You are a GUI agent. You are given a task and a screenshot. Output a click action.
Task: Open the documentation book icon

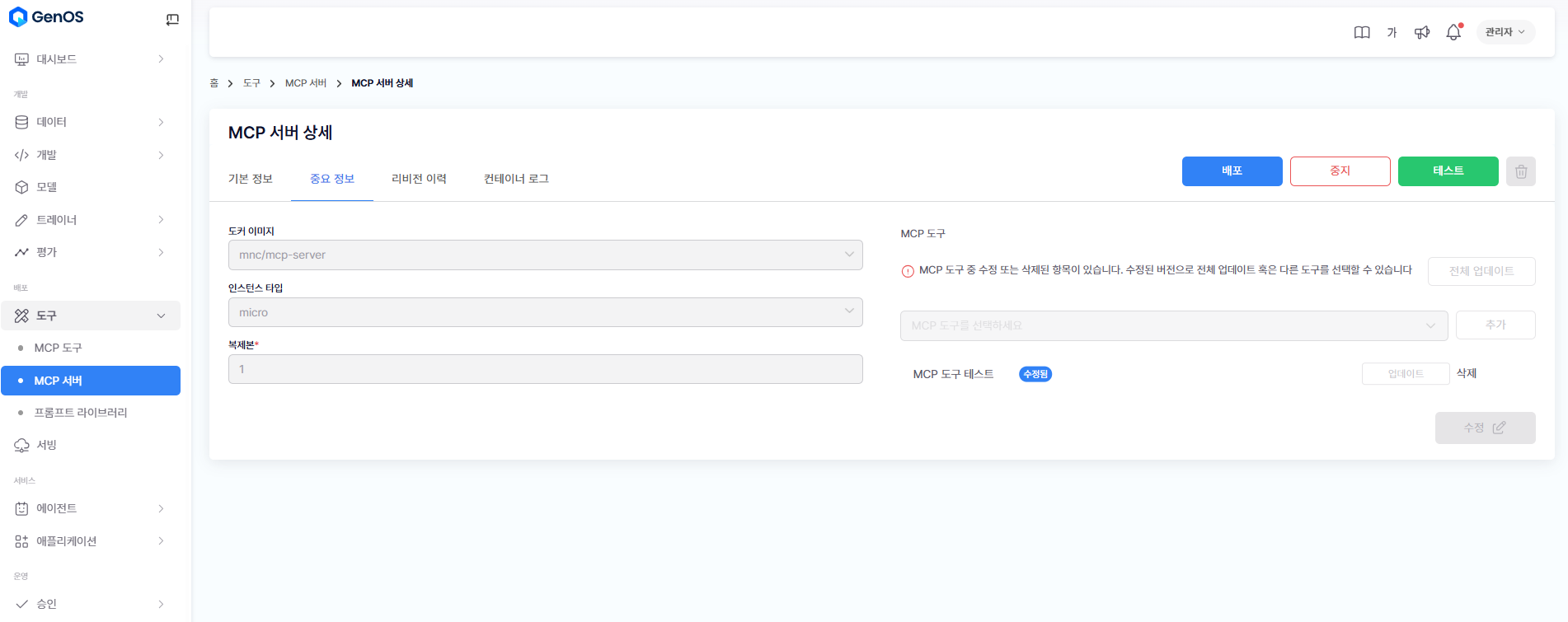[x=1362, y=33]
